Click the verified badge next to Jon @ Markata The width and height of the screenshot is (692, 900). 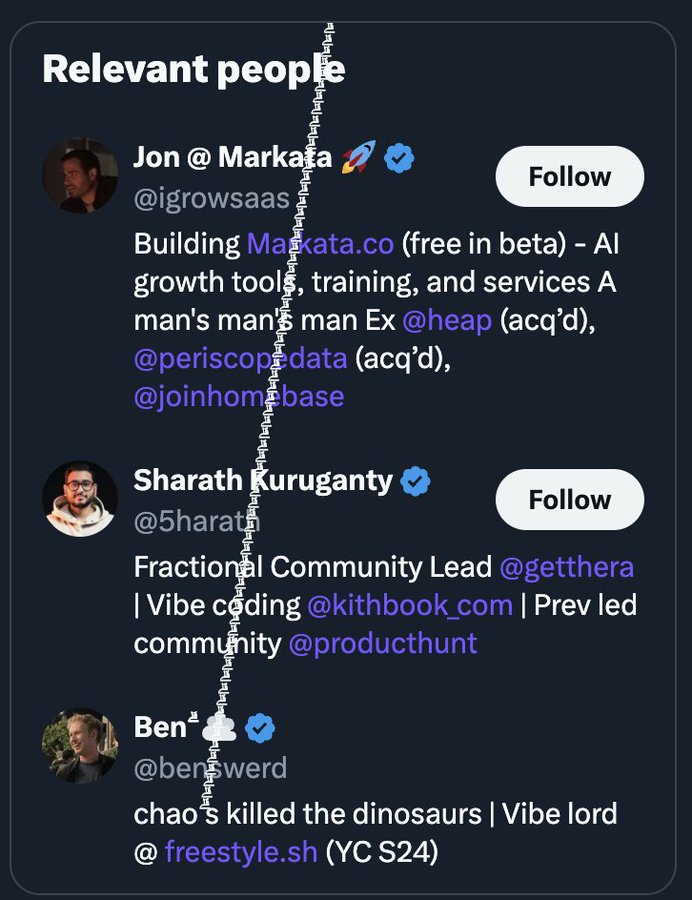click(400, 158)
